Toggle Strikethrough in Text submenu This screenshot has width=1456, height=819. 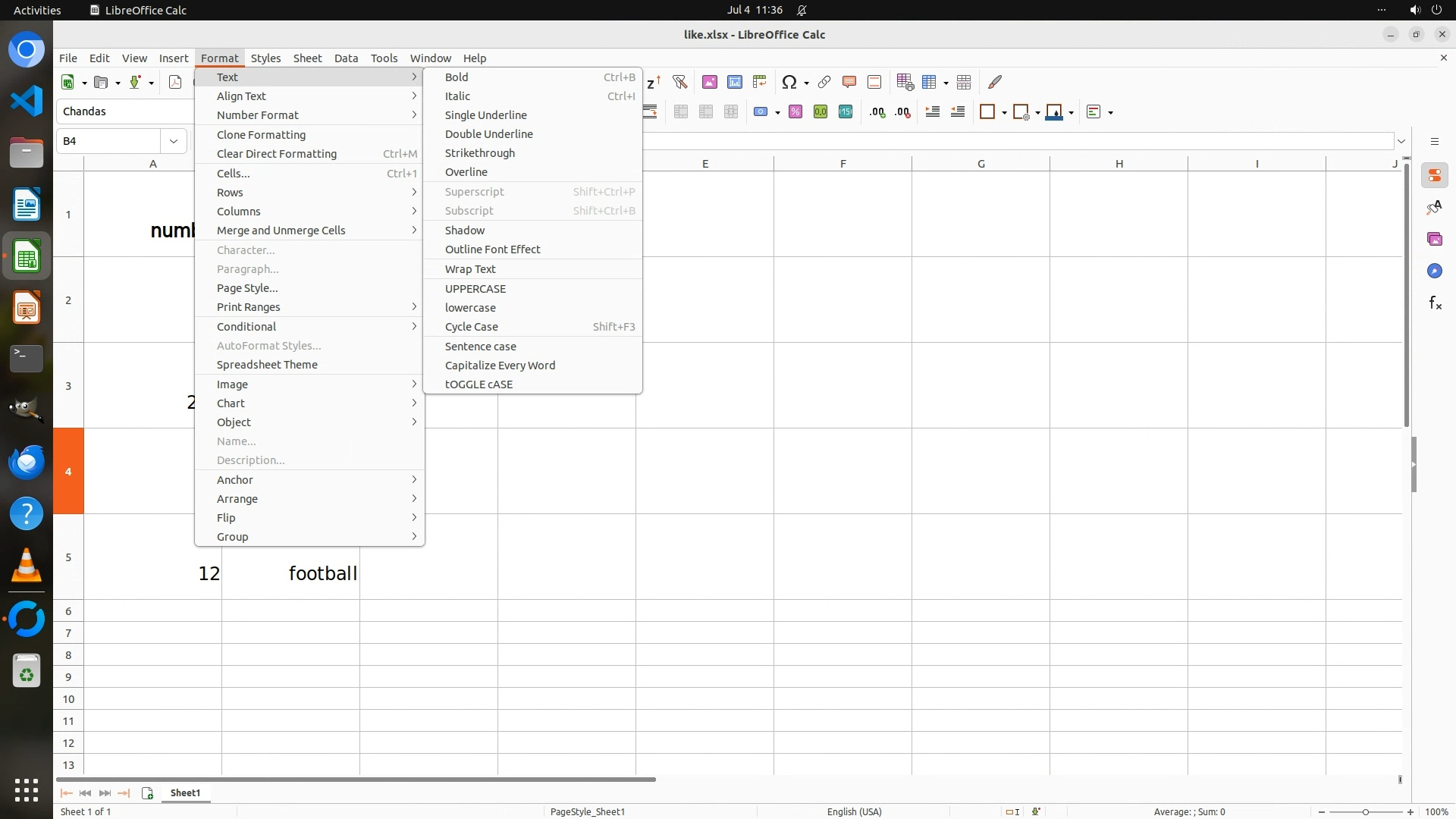click(479, 153)
